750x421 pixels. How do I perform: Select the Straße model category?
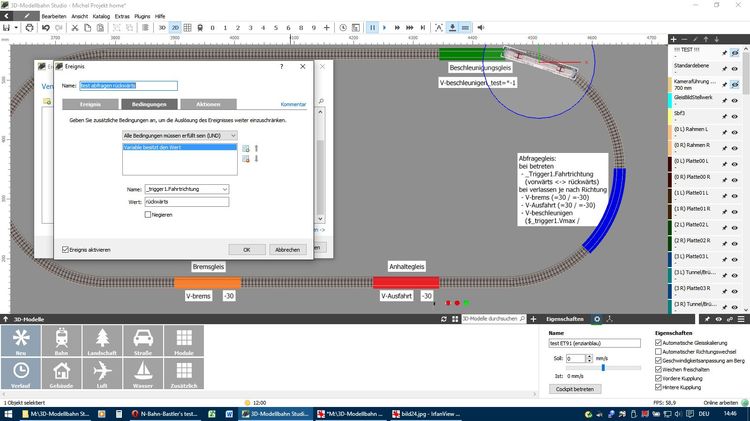pos(143,341)
